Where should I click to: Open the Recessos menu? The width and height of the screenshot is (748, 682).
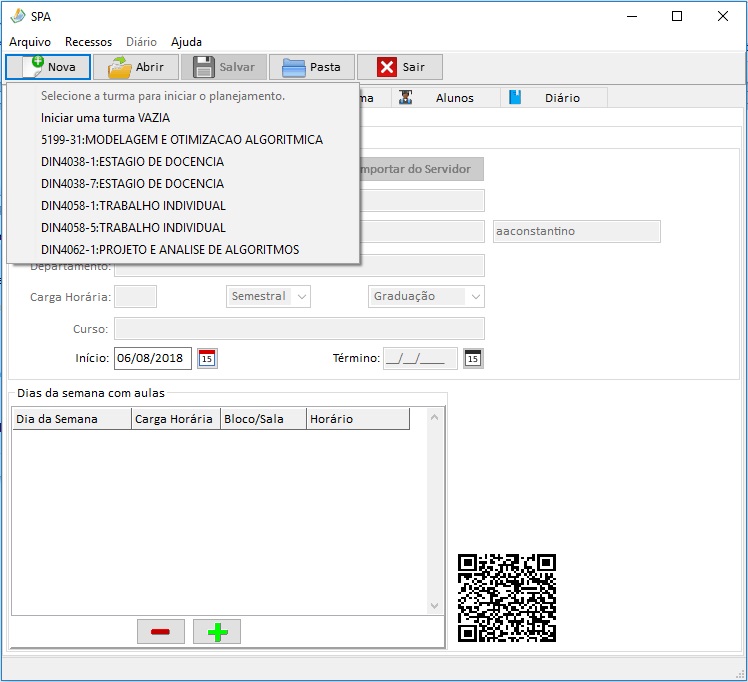[89, 42]
